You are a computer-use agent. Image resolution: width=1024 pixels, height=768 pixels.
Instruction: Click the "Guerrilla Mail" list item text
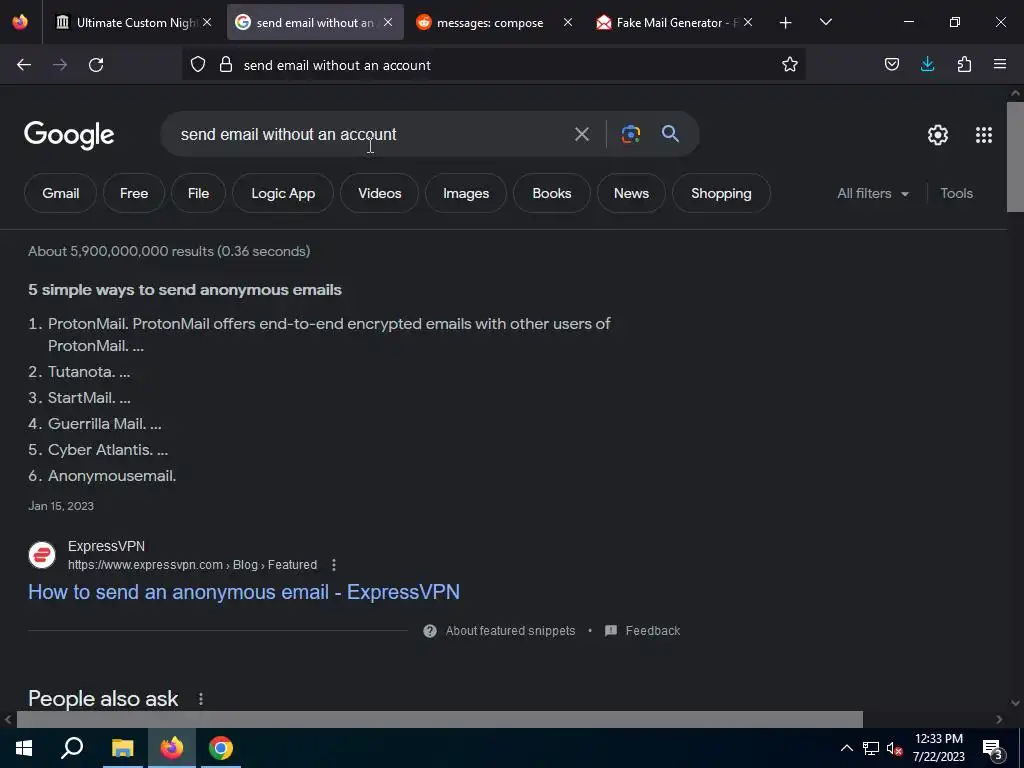(x=97, y=424)
